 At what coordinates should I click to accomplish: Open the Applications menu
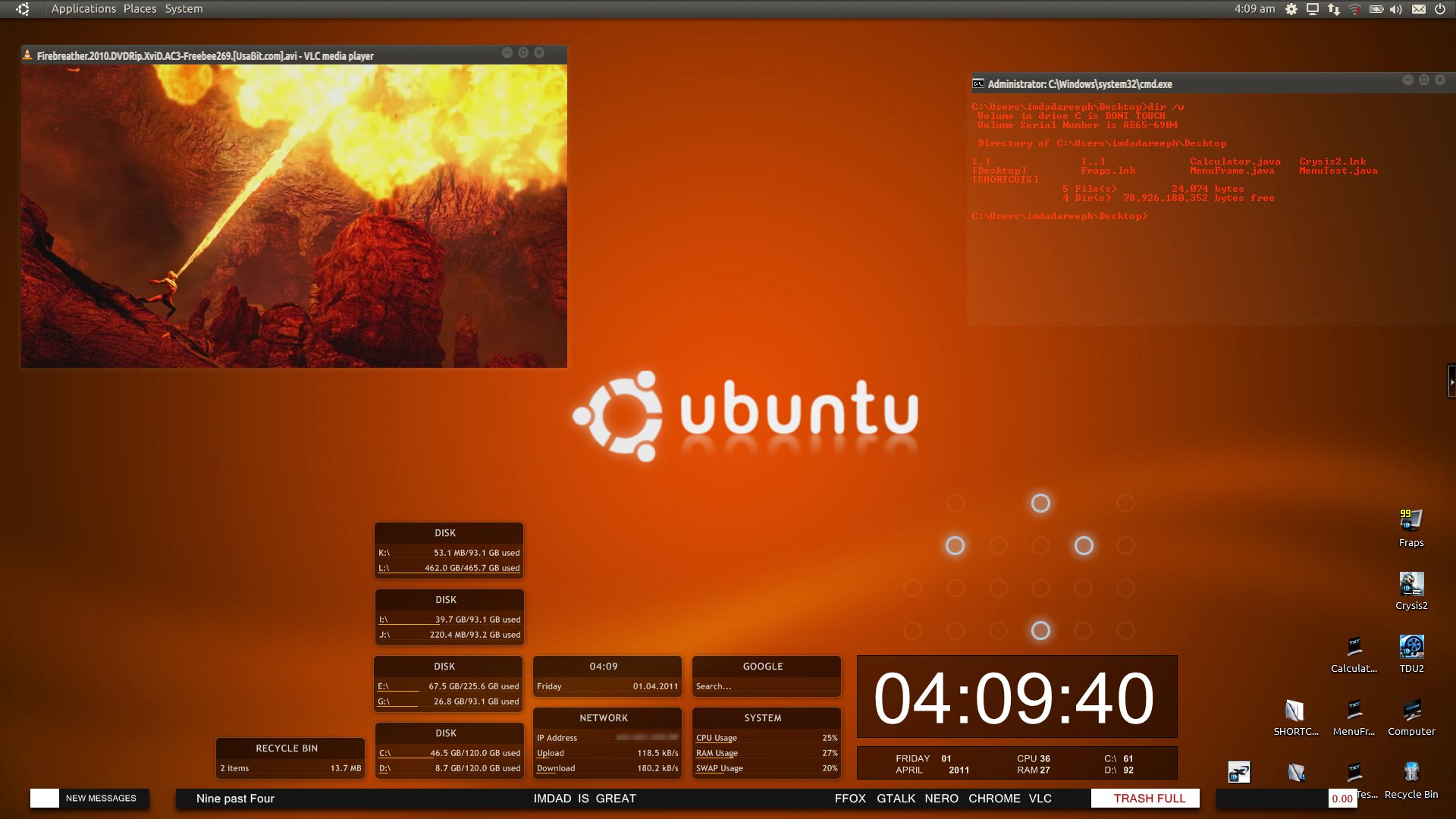(83, 9)
